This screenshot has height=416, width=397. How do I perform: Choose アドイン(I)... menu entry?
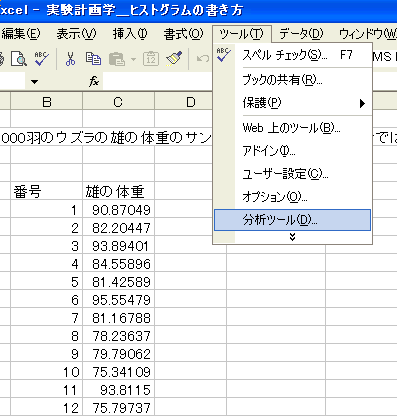[x=293, y=151]
